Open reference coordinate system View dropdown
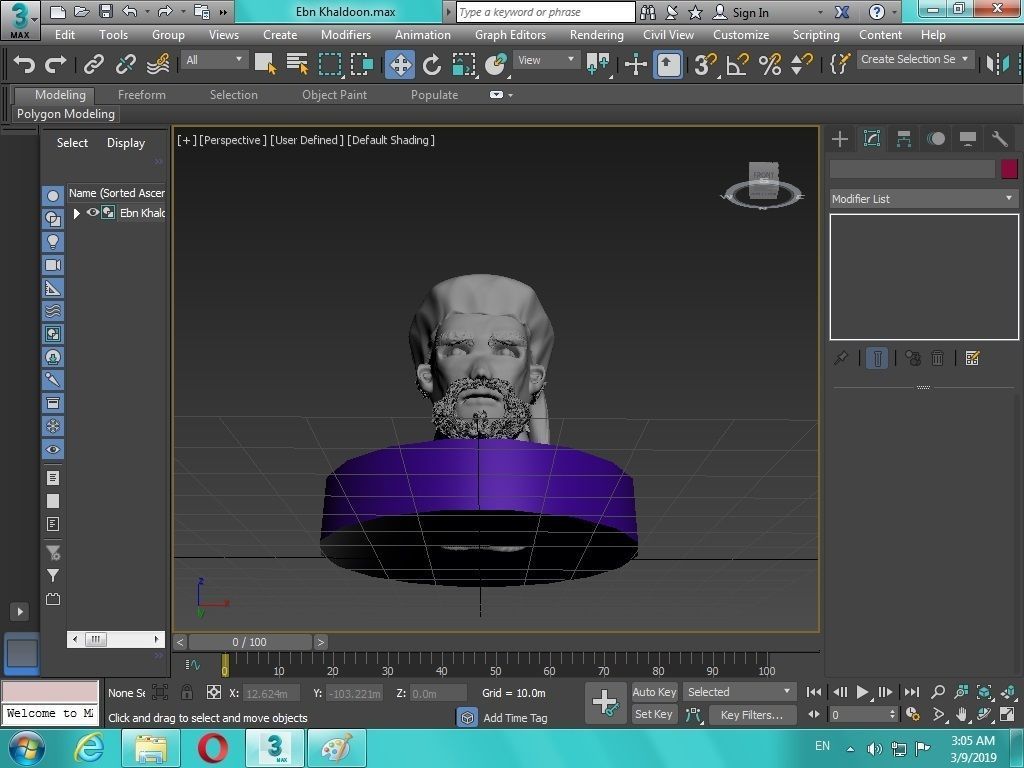The image size is (1024, 768). [546, 60]
